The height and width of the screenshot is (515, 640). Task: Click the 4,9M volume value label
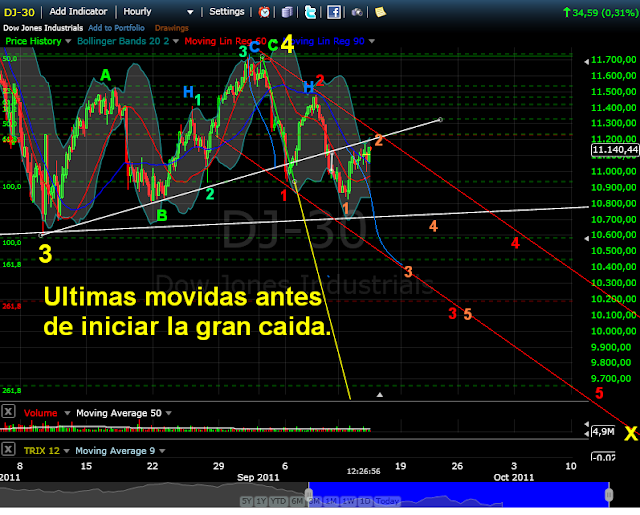(x=602, y=432)
